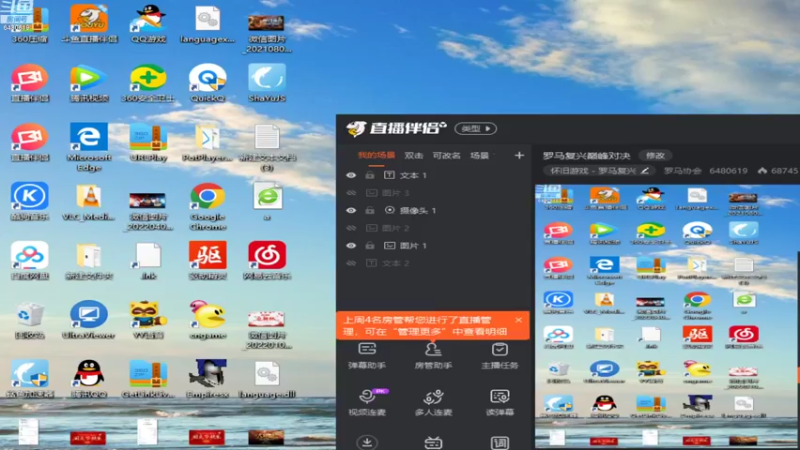
Task: Open the 主播任务 streamer tasks tool
Action: click(499, 356)
